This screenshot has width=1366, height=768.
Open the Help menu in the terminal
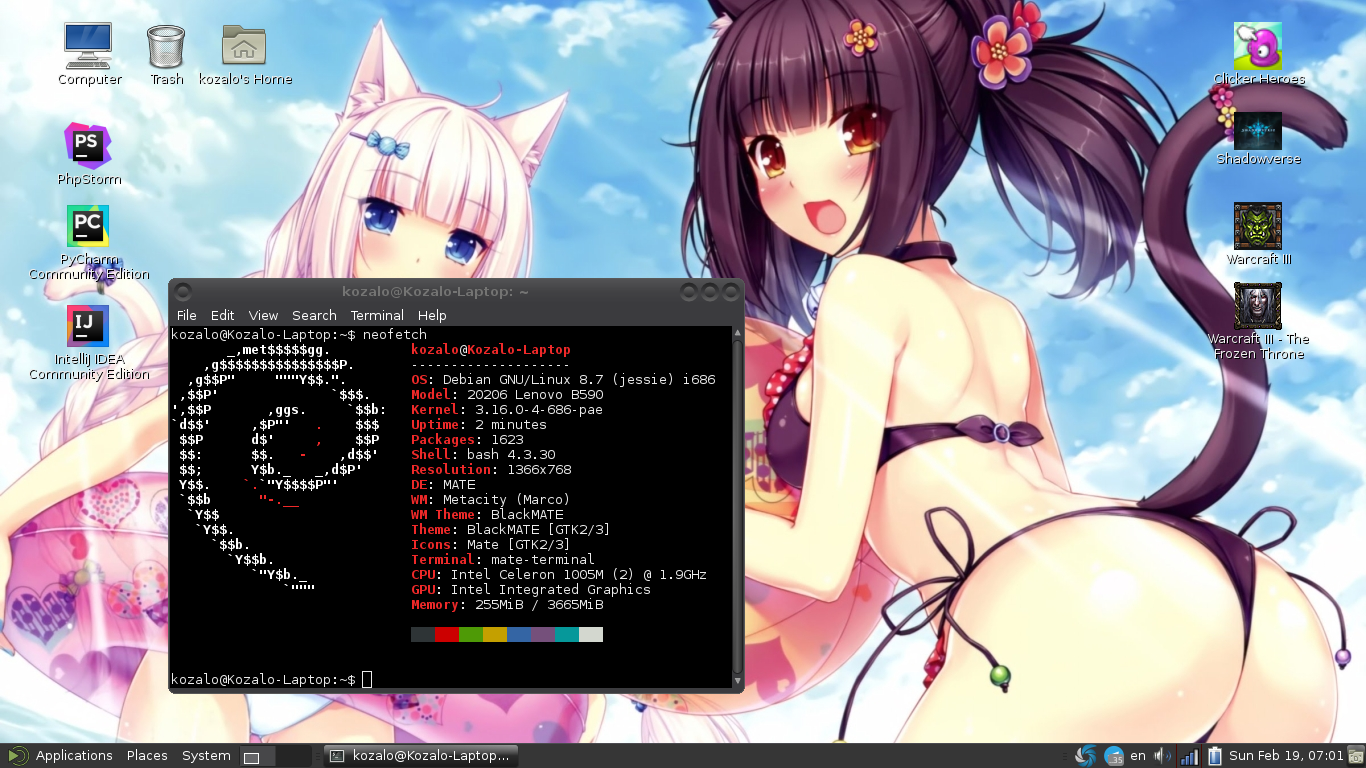pos(432,315)
